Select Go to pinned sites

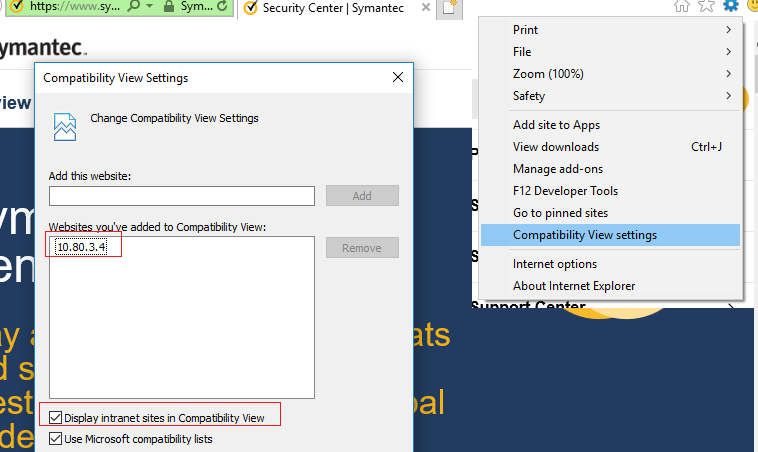tap(610, 213)
